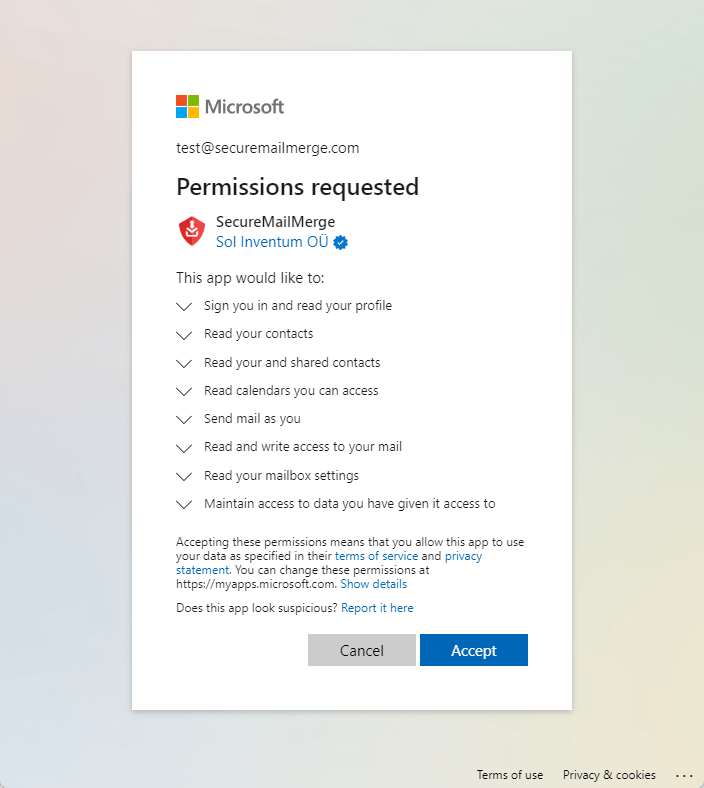704x788 pixels.
Task: Open the Sol Inventum OÜ publisher link
Action: coord(273,242)
